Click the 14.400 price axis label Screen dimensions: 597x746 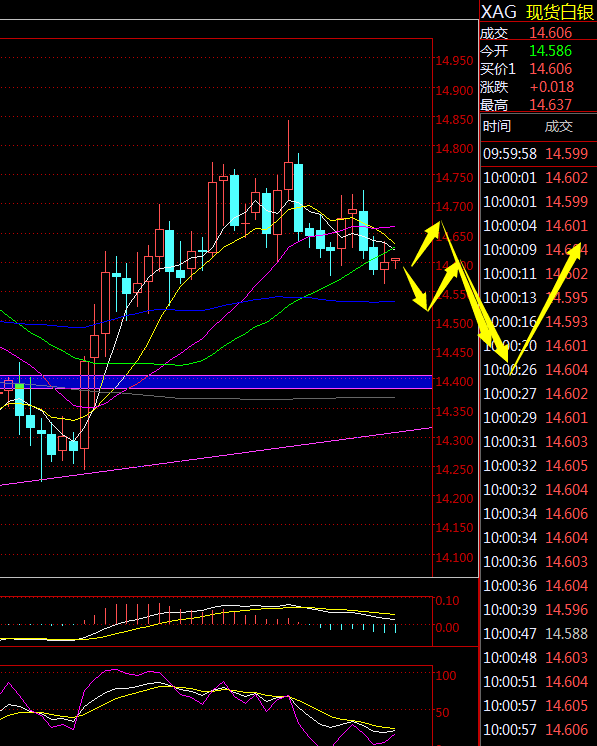click(454, 382)
